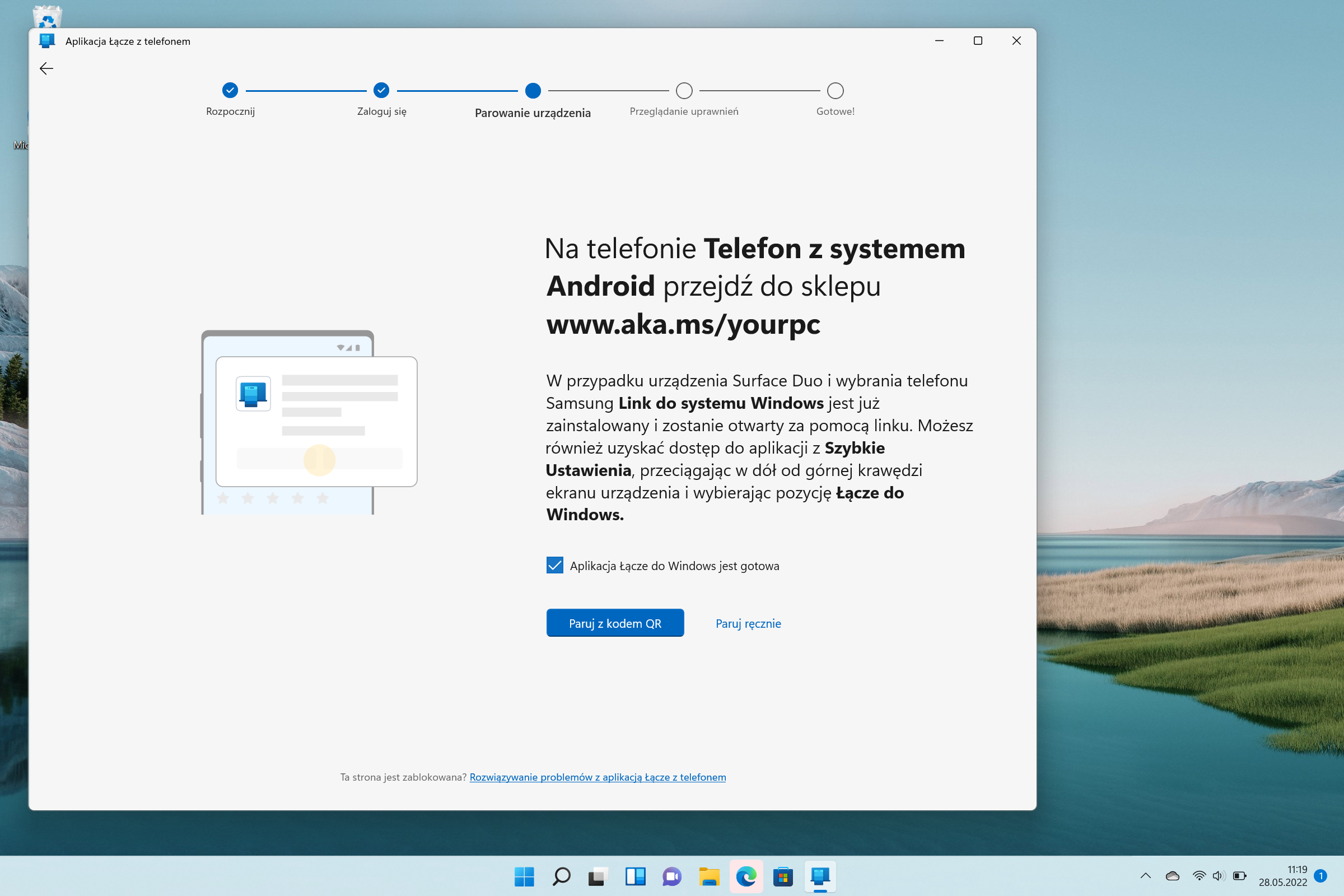
Task: Open the "Rozwiązywanie problemów" troubleshooting link
Action: point(597,777)
